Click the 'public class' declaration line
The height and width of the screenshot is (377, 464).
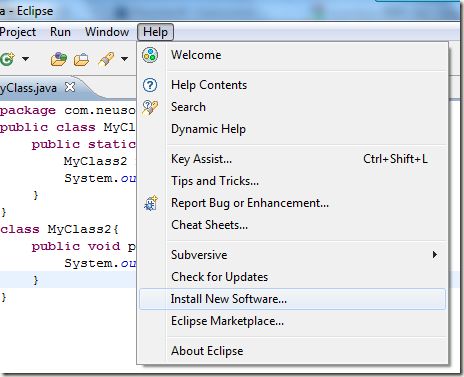pos(68,127)
